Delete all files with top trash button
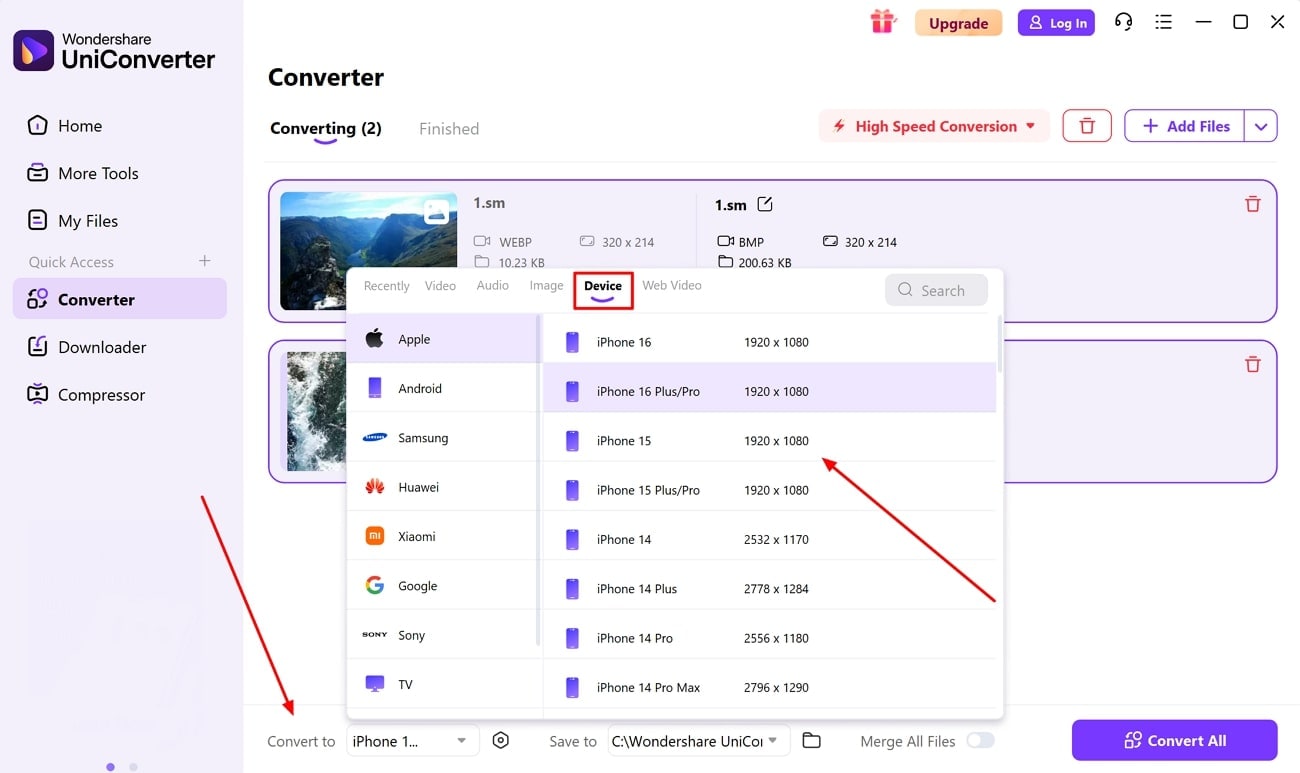Viewport: 1300px width, 773px height. pos(1087,126)
